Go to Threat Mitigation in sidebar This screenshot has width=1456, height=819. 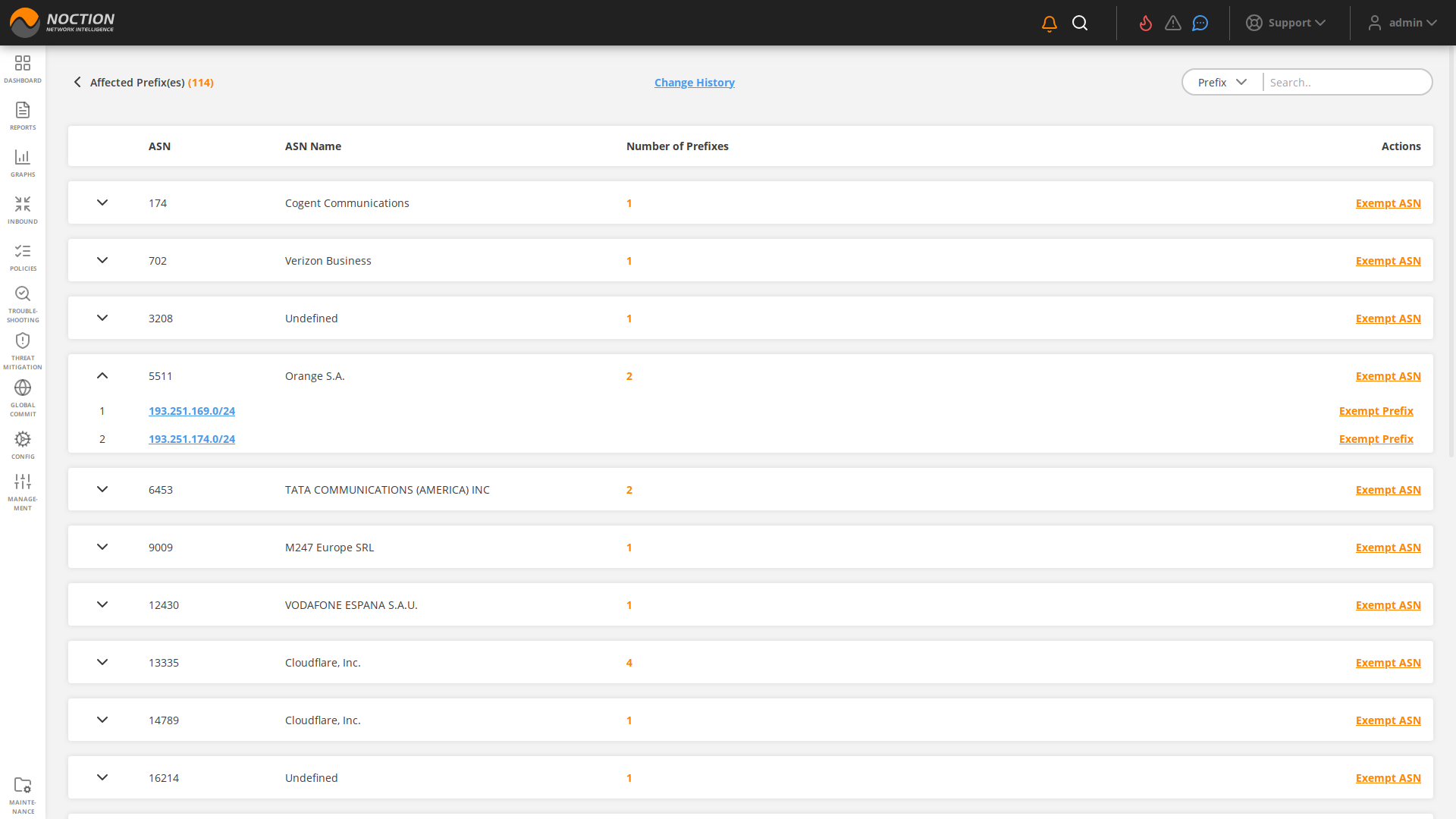click(x=23, y=351)
